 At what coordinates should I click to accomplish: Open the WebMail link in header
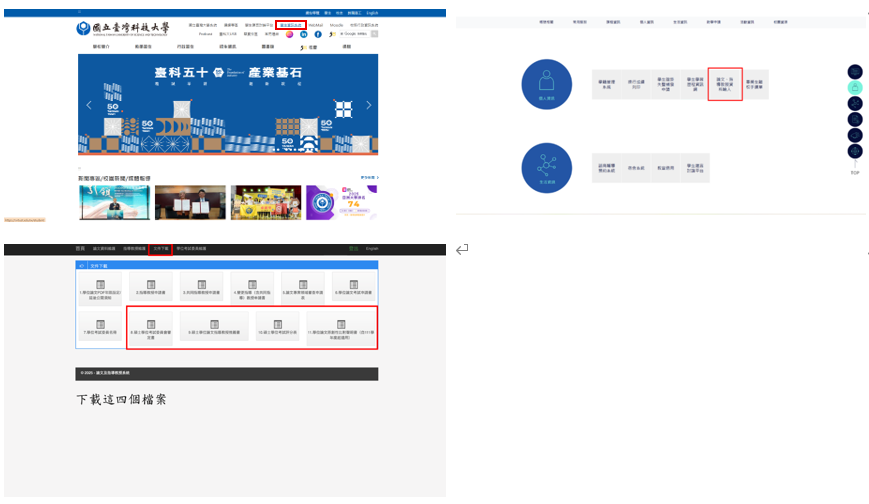tap(315, 24)
